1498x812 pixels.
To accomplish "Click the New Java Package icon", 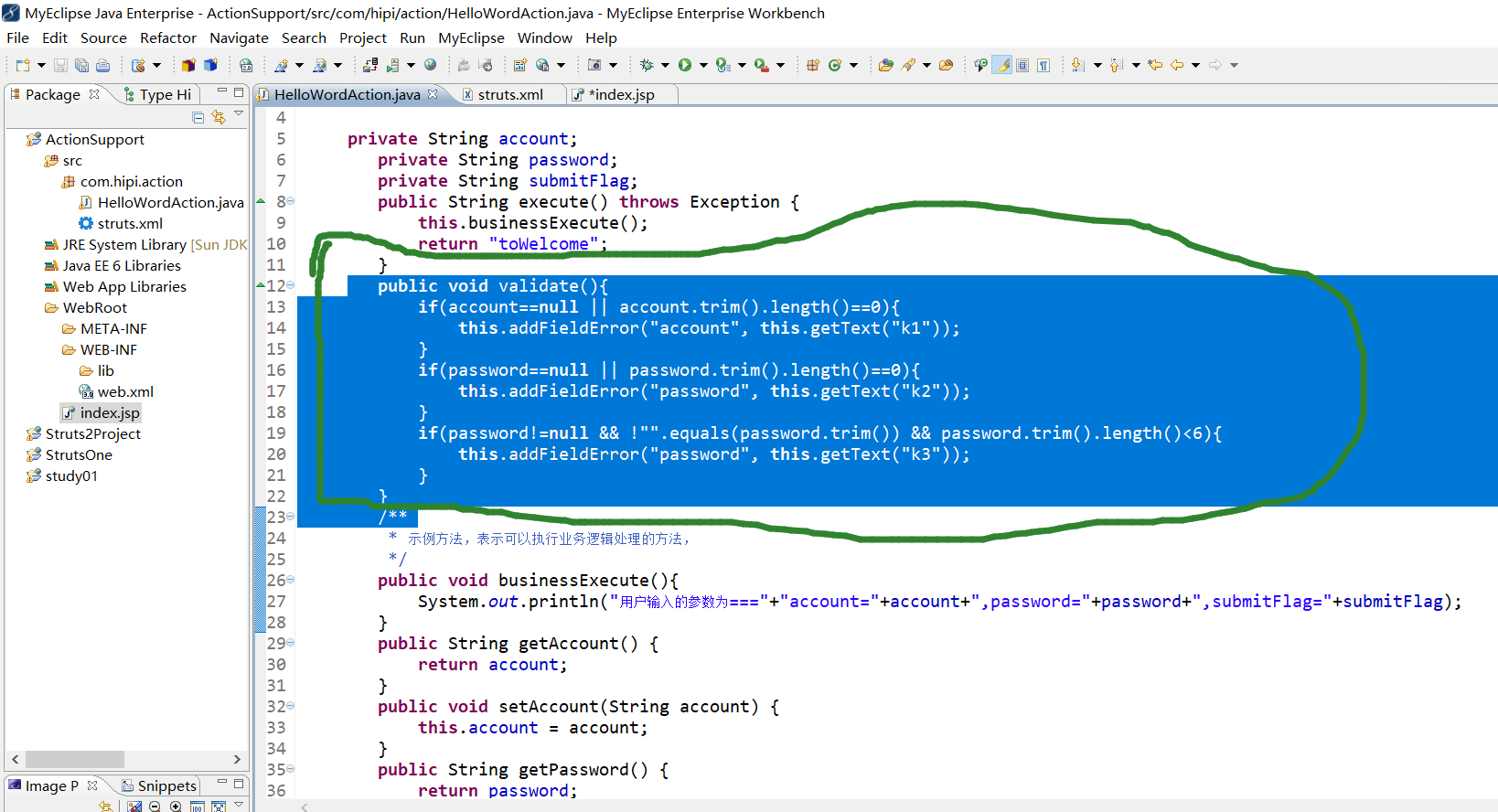I will point(813,65).
